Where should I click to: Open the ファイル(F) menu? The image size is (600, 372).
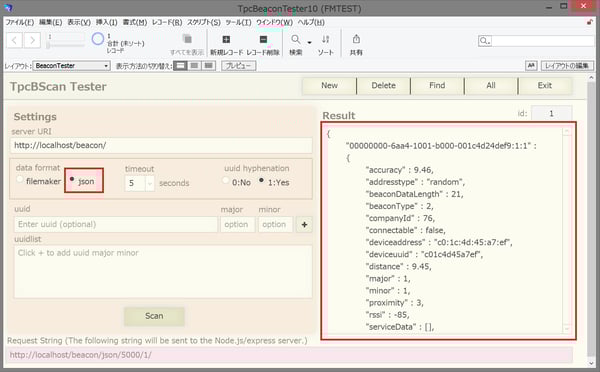pos(19,22)
